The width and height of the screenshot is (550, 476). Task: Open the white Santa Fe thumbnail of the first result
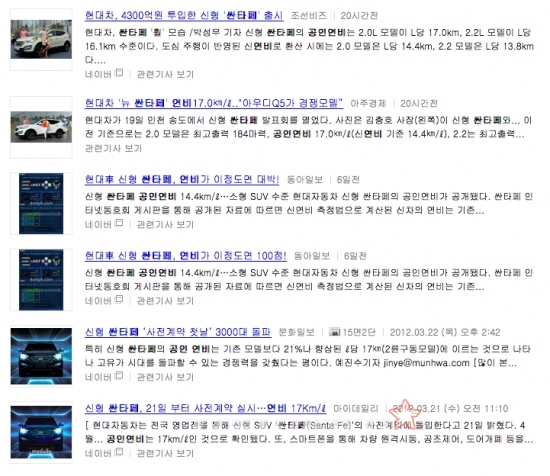(x=41, y=40)
